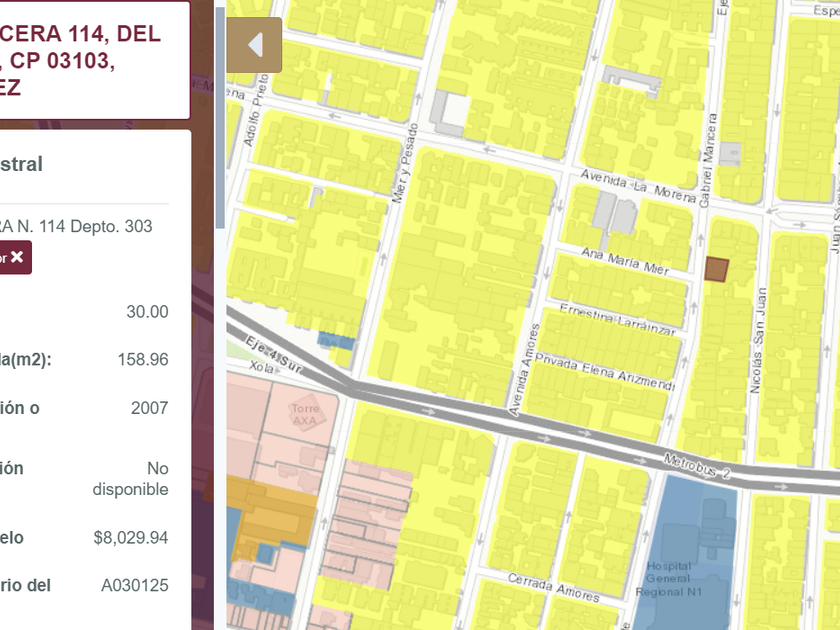Click the code value A030125
840x630 pixels.
coord(134,585)
